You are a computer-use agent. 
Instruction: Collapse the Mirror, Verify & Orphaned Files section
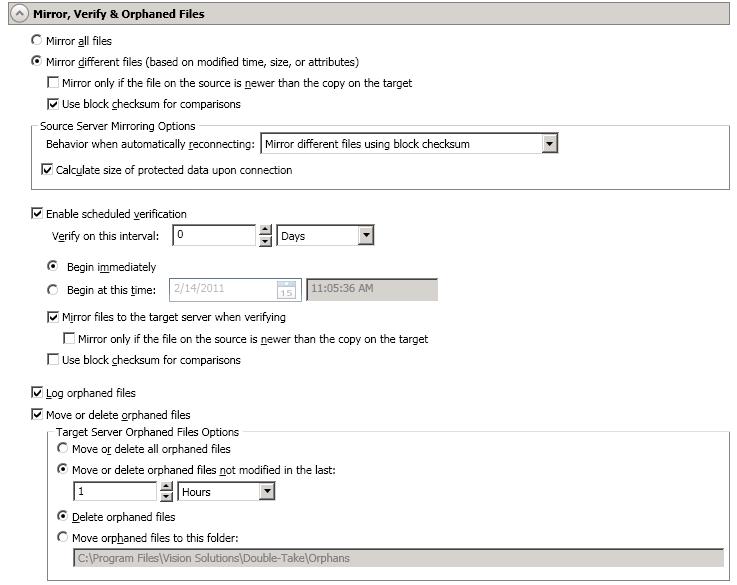(x=18, y=14)
